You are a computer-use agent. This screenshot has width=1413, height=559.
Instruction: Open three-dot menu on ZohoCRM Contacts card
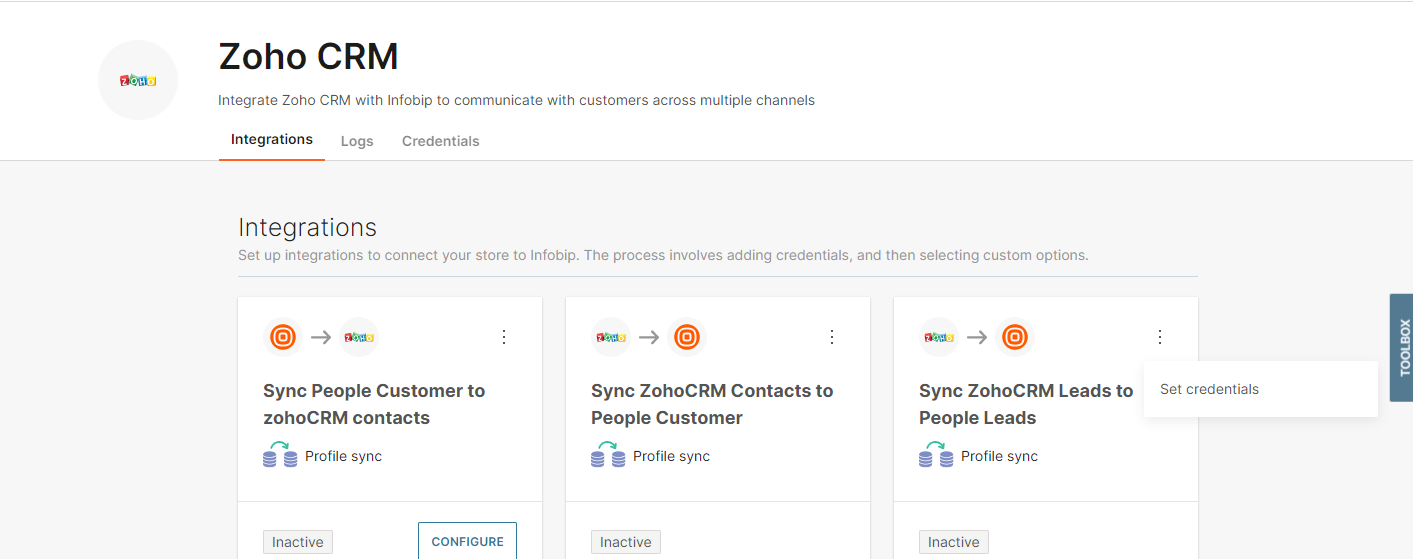tap(832, 337)
